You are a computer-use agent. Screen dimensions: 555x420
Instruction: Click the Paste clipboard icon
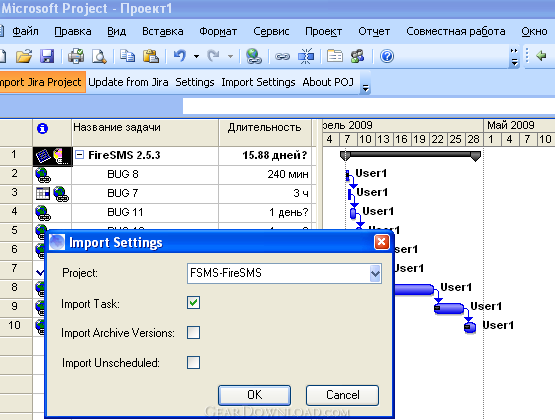pos(151,56)
